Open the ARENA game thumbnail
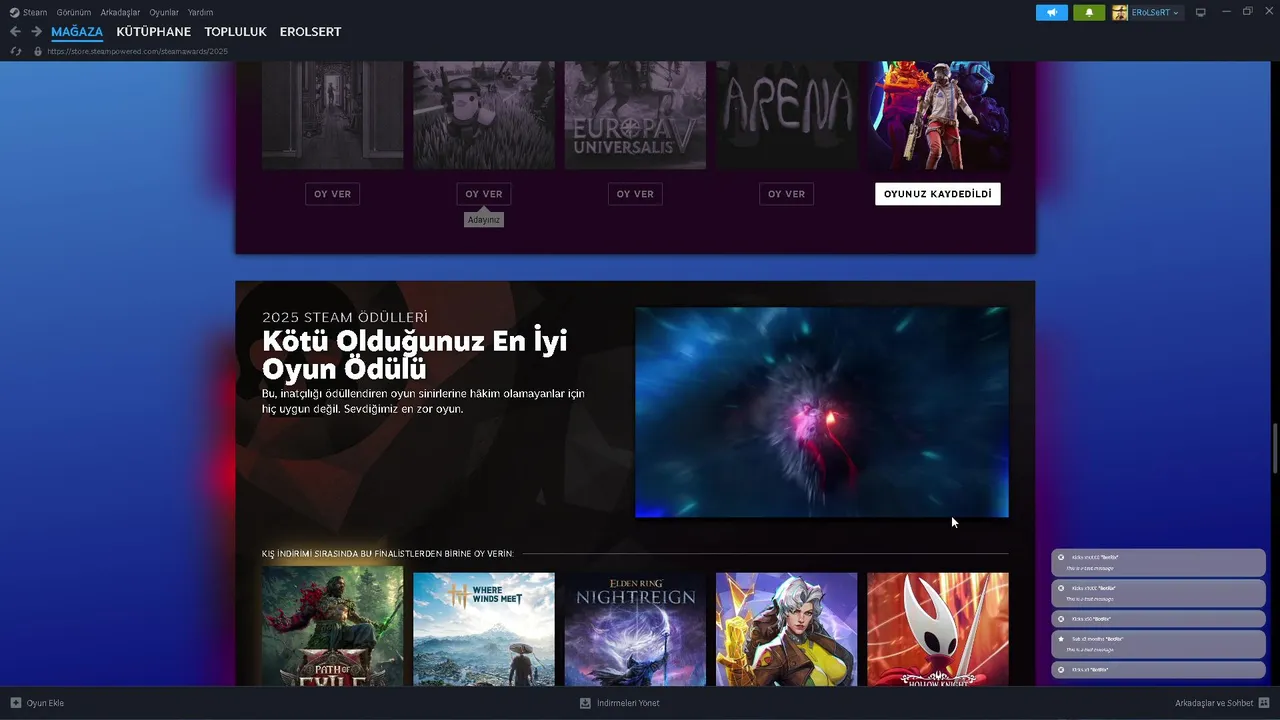 tap(786, 115)
